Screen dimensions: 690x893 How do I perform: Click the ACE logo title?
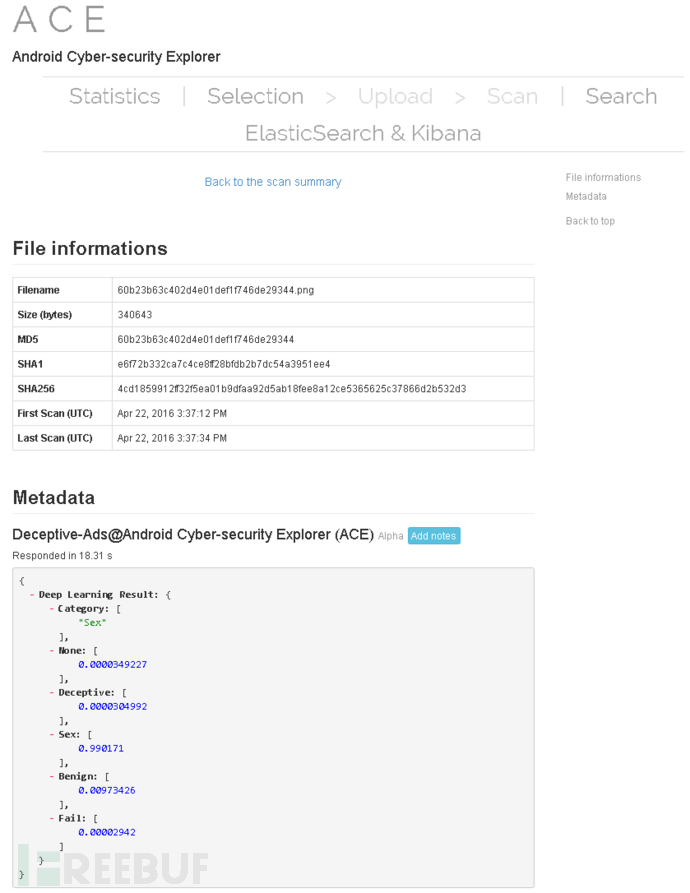(59, 19)
